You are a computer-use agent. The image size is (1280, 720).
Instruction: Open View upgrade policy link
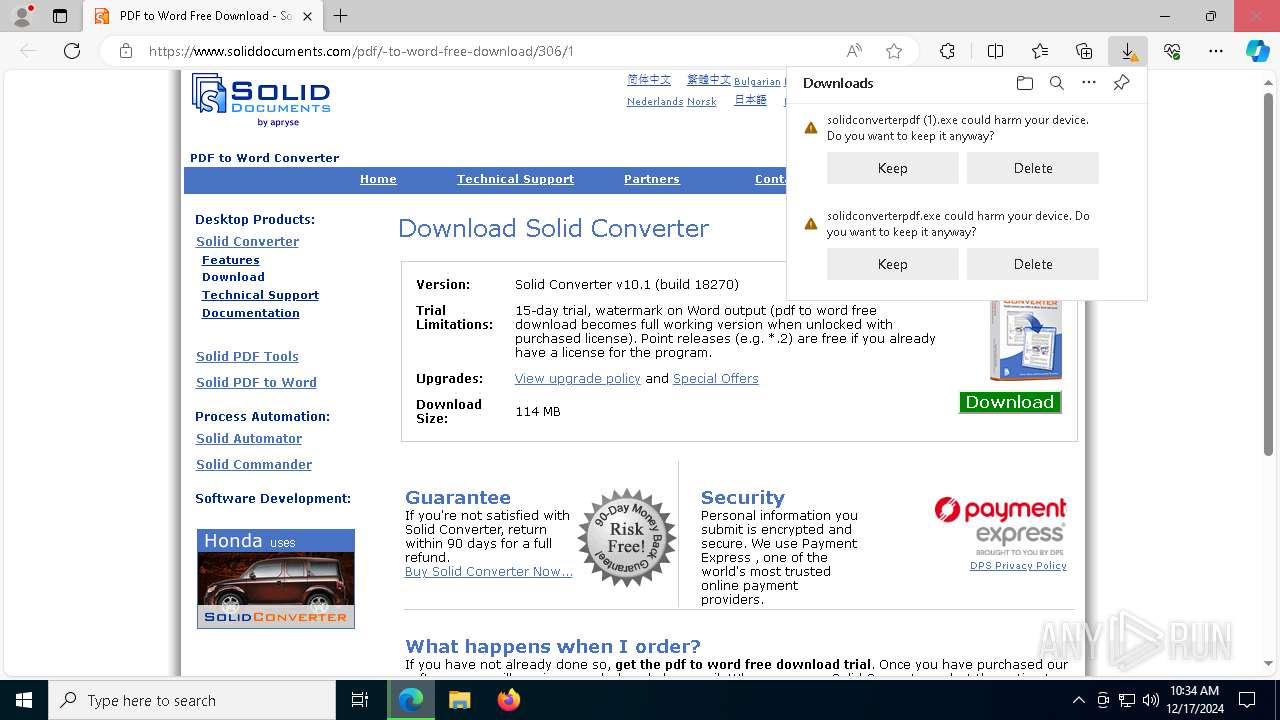tap(577, 378)
